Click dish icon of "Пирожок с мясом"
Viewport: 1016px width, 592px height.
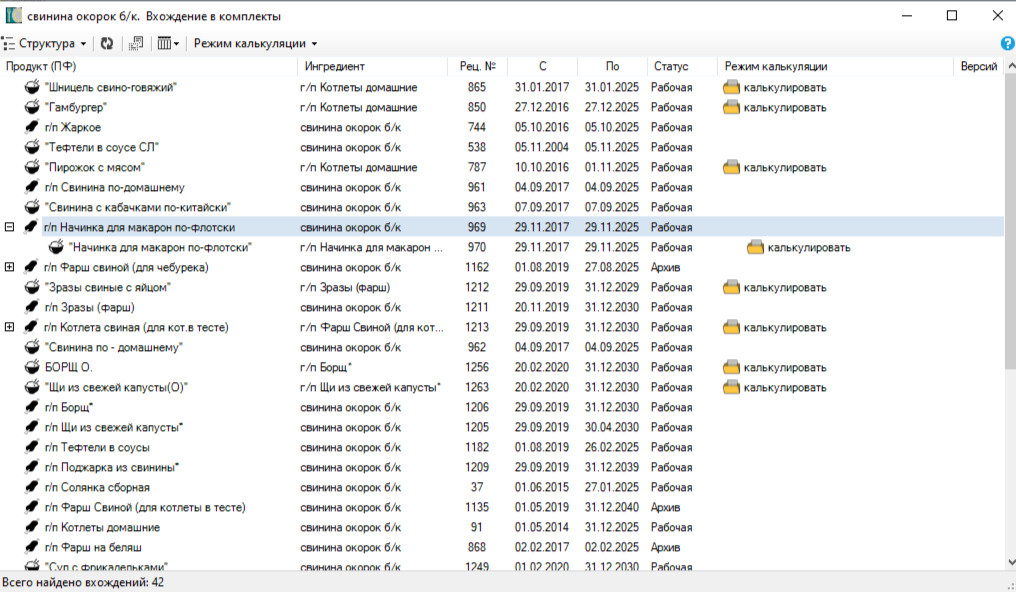pos(32,167)
